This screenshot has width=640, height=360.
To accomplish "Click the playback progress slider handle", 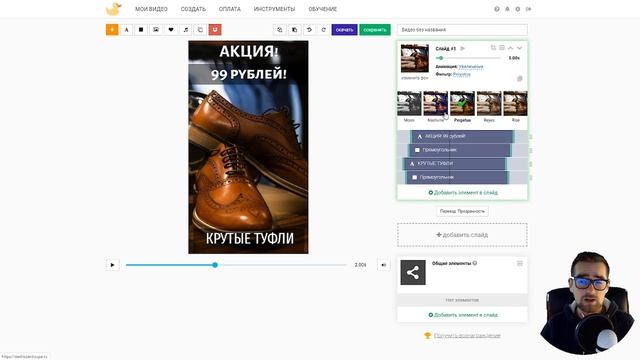I will (x=215, y=265).
